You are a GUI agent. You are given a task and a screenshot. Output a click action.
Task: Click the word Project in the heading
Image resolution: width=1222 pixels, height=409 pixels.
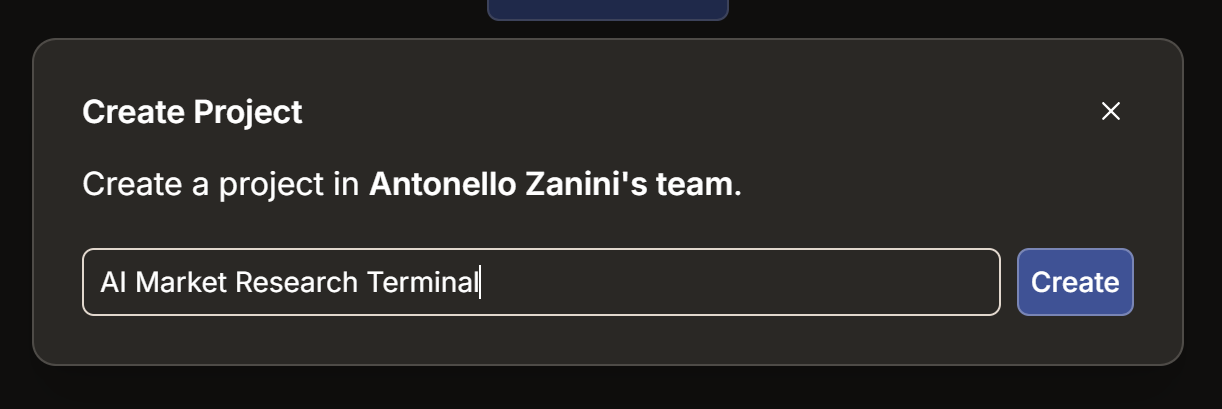[x=248, y=112]
